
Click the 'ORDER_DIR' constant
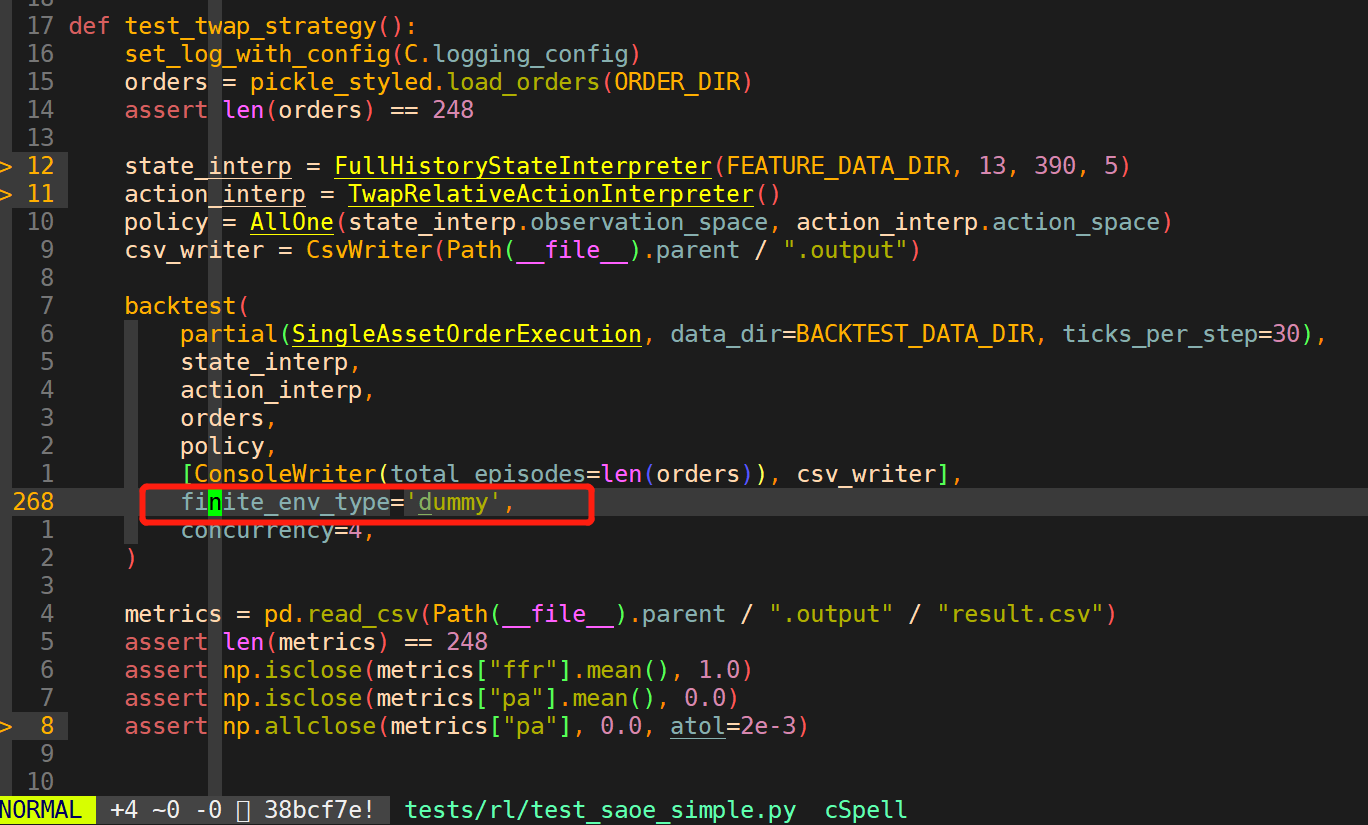click(x=677, y=81)
